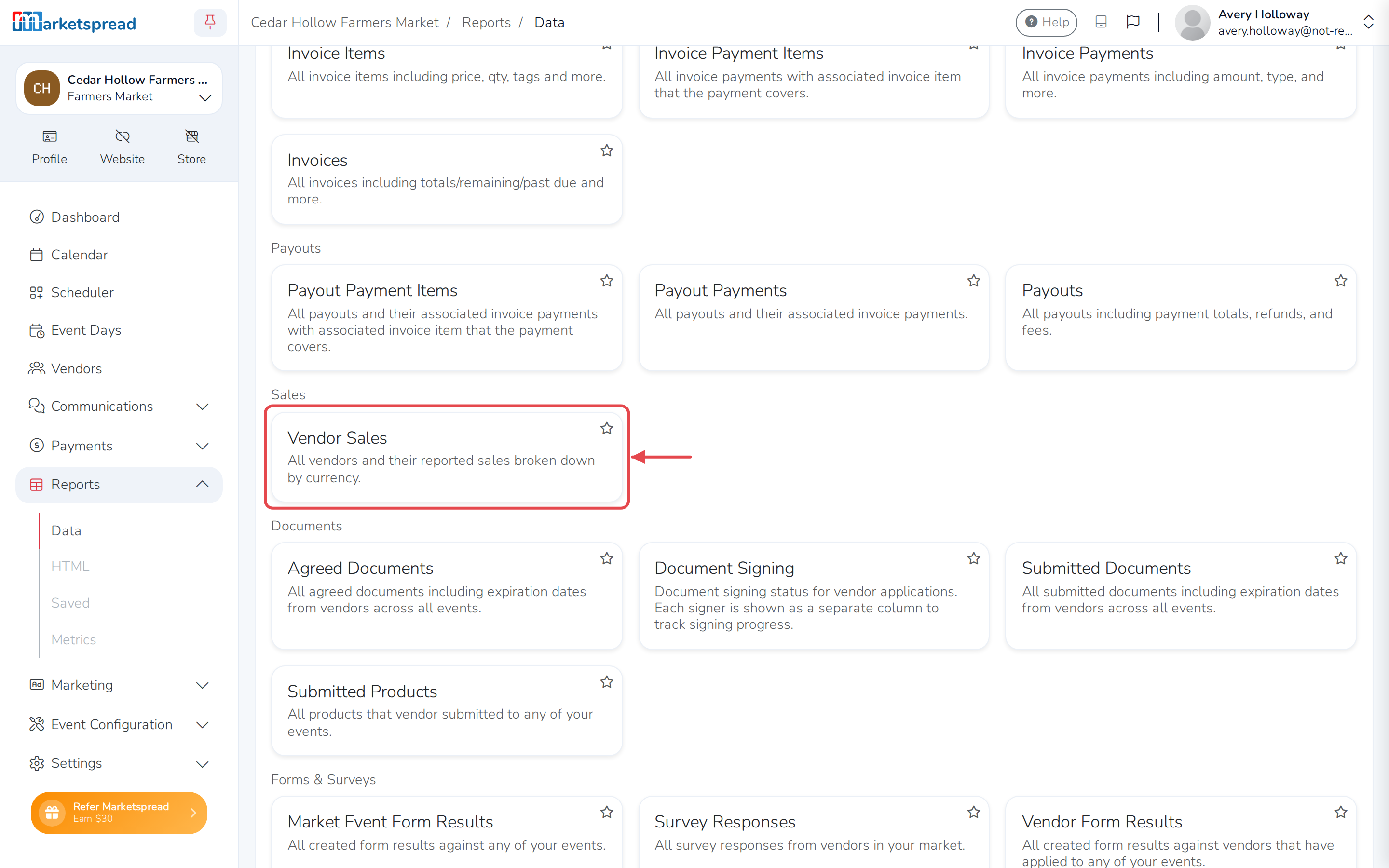Open the Agreed Documents report card
This screenshot has height=868, width=1389.
(x=447, y=596)
